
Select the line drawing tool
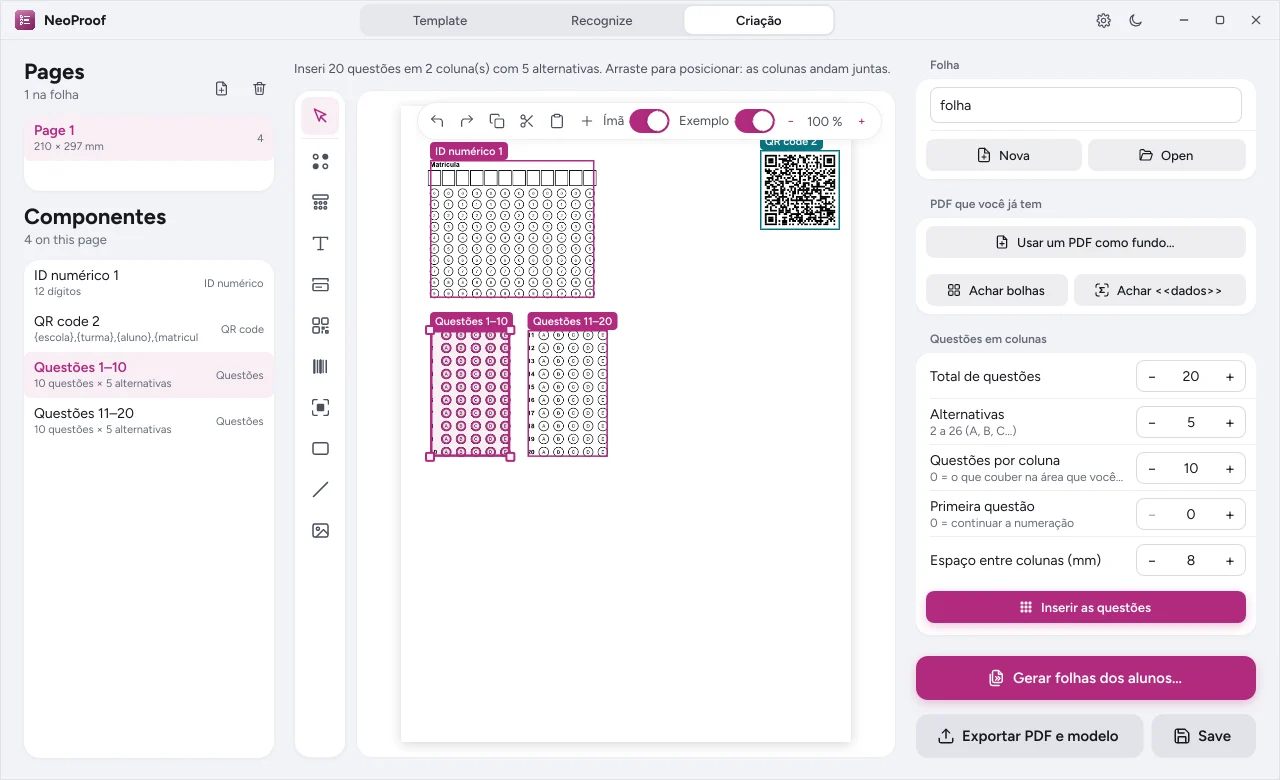(320, 490)
